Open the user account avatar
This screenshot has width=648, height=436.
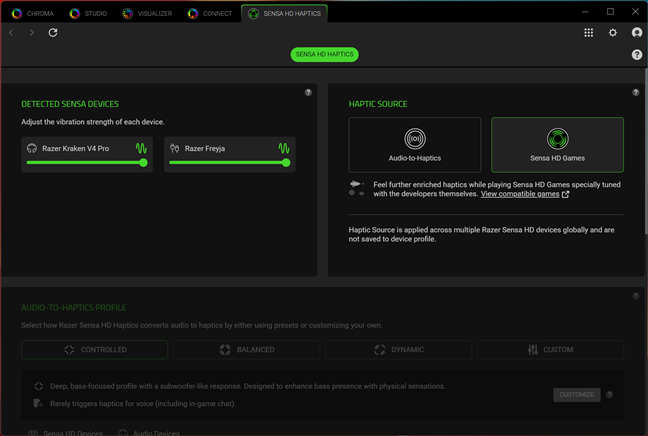(x=637, y=33)
